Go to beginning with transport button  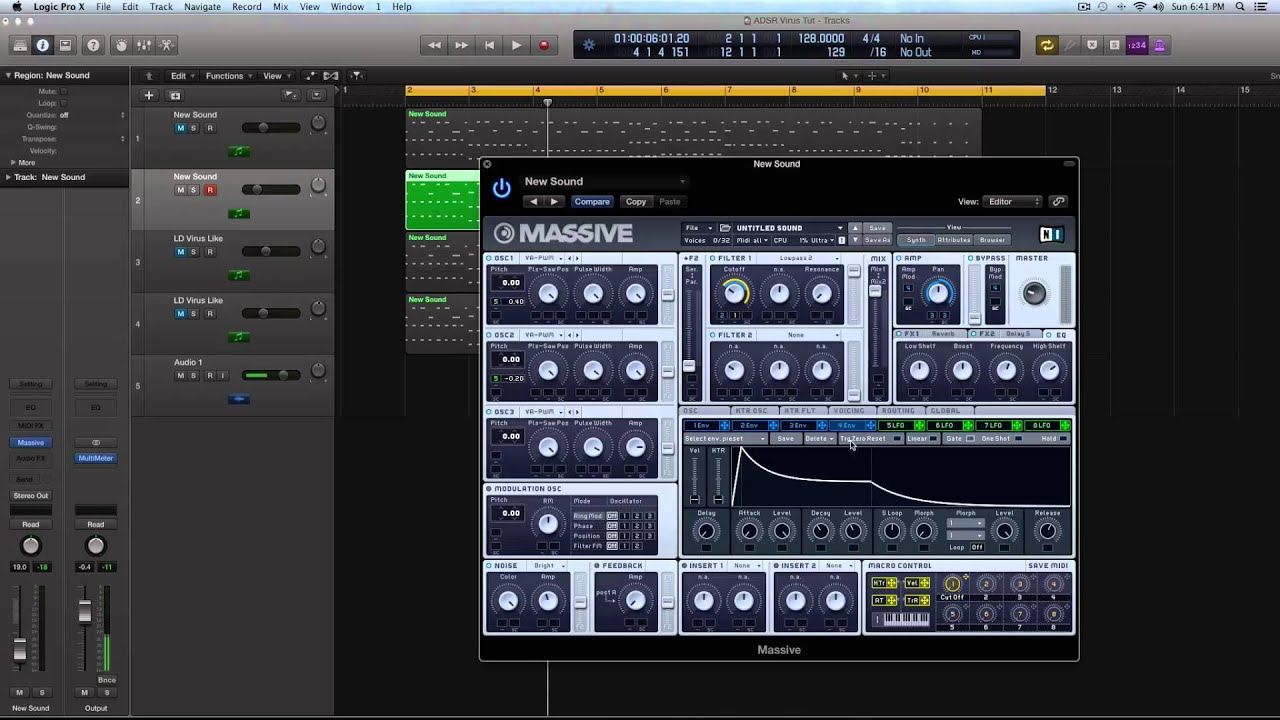tap(489, 45)
